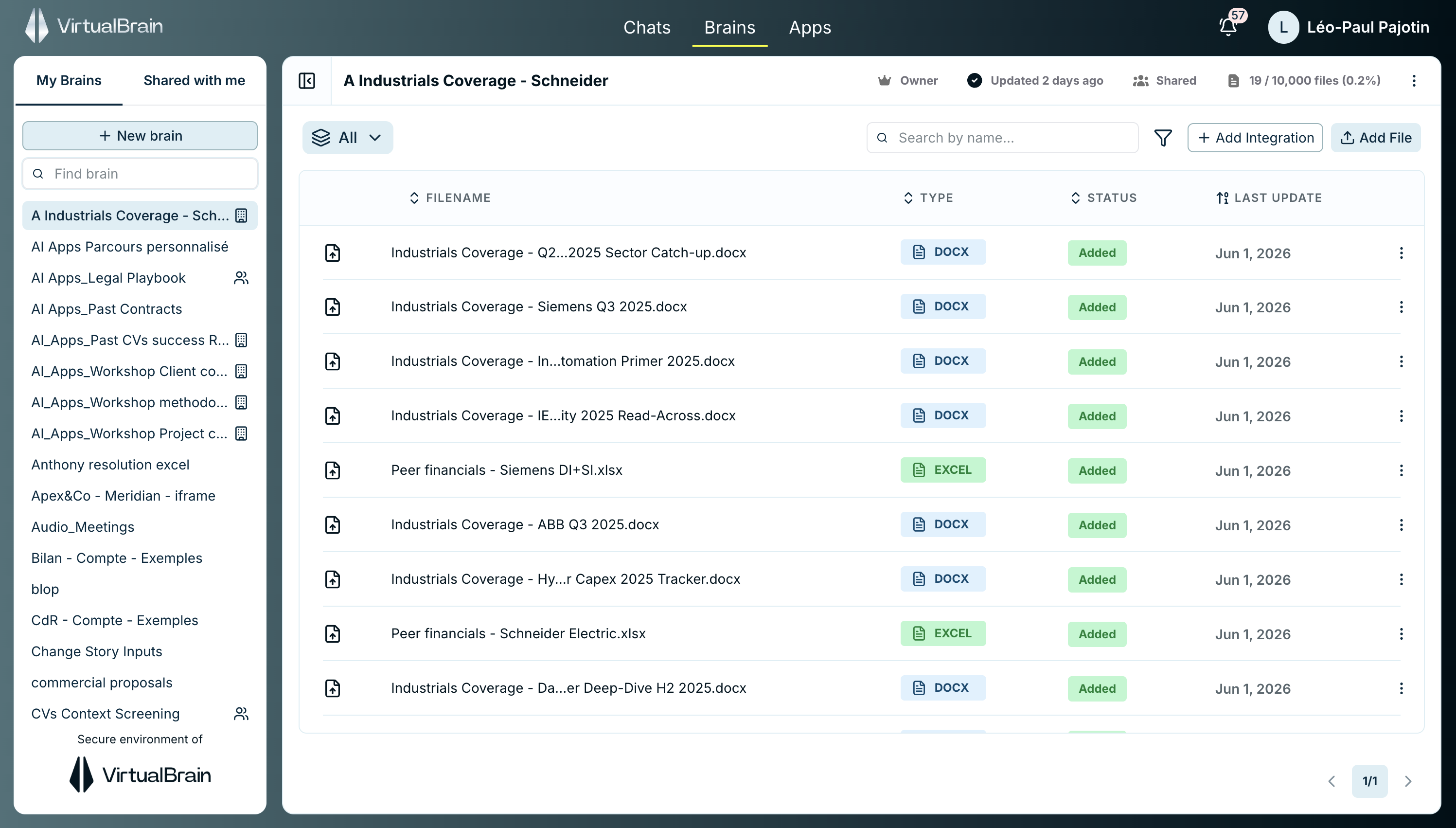Screen dimensions: 1456x828
Task: Click file icon of ABB Q3 2025.docx row
Action: pyautogui.click(x=333, y=525)
